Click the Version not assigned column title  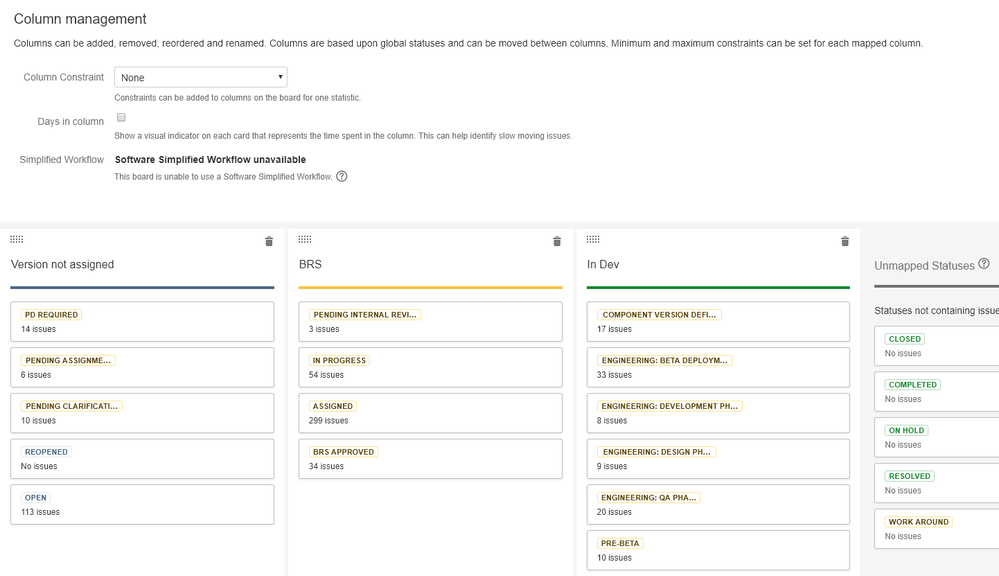(x=62, y=264)
